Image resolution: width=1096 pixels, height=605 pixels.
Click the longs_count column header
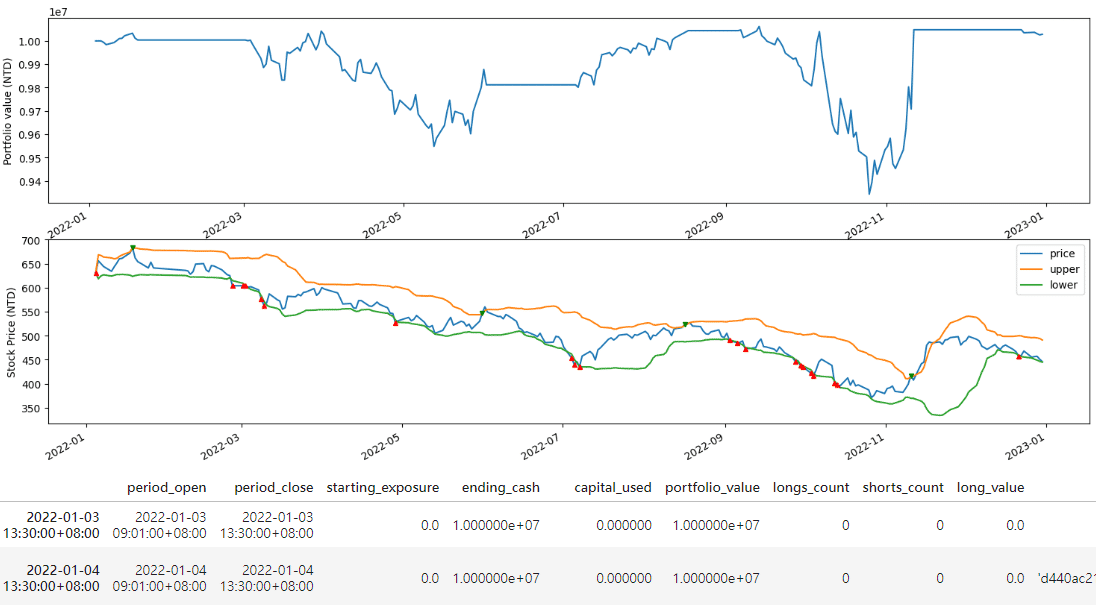pos(811,488)
